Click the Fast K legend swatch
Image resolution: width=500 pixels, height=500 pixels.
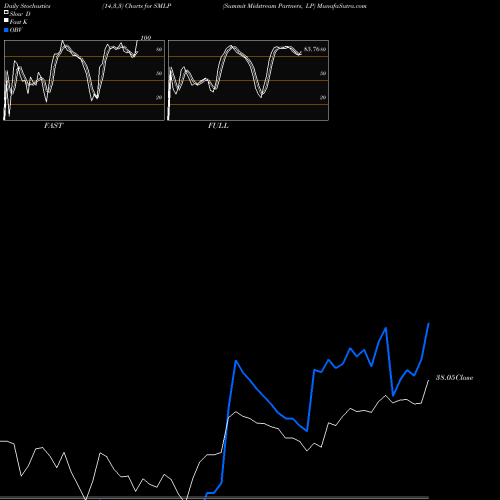(6, 21)
